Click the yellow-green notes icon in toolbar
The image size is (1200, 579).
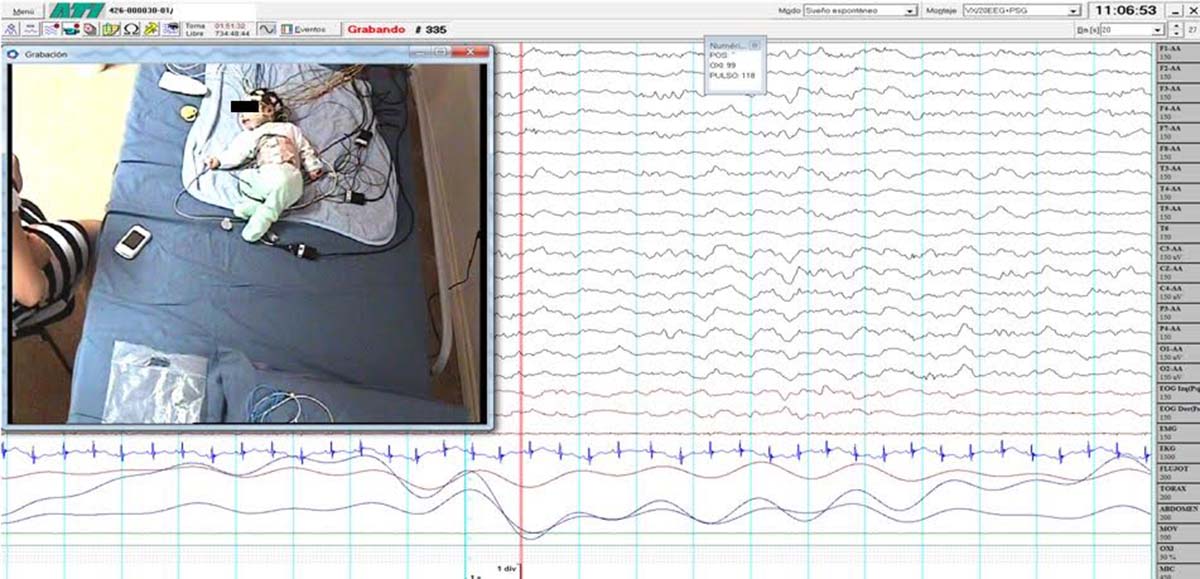(111, 29)
